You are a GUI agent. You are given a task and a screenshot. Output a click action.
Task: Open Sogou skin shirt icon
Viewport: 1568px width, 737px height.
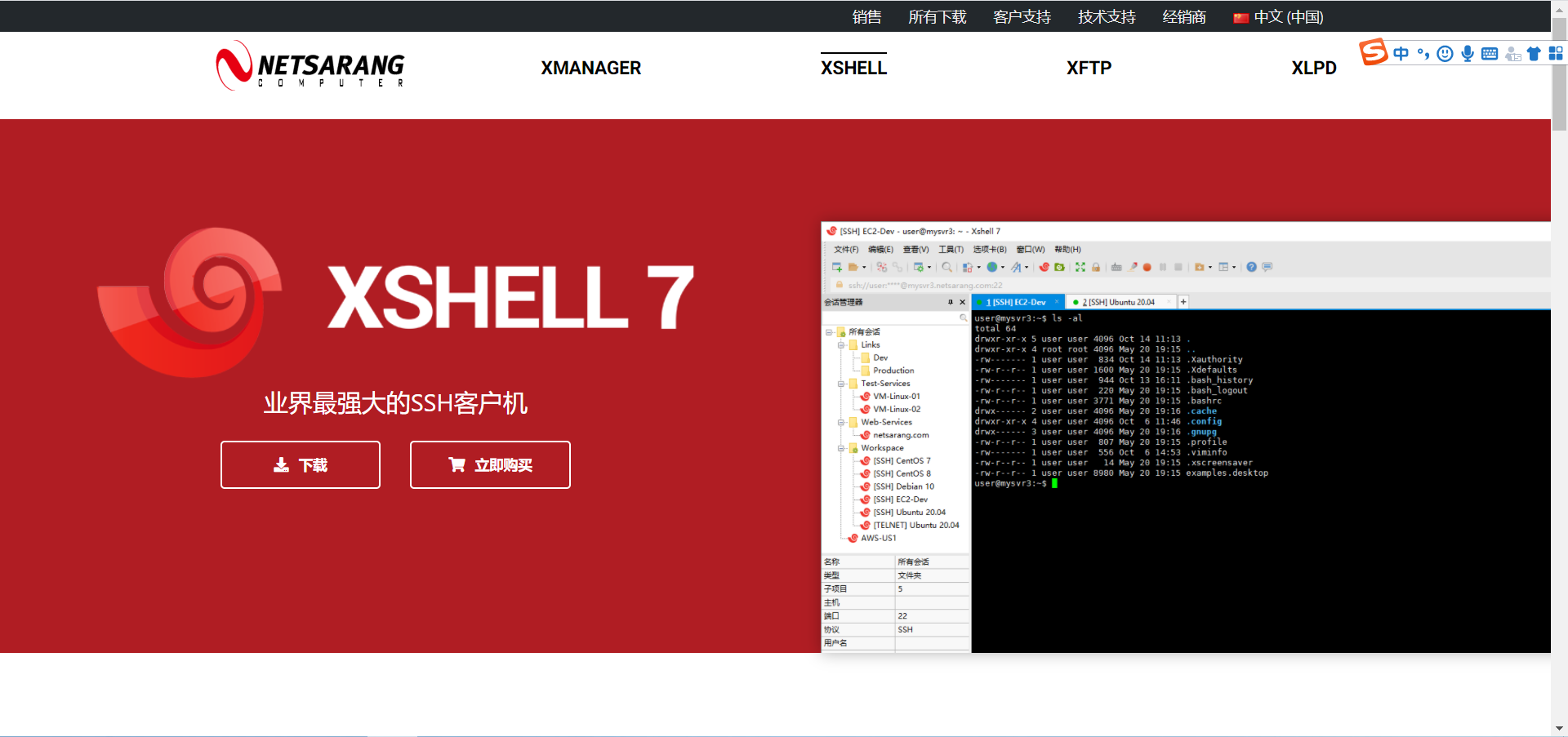click(1534, 54)
